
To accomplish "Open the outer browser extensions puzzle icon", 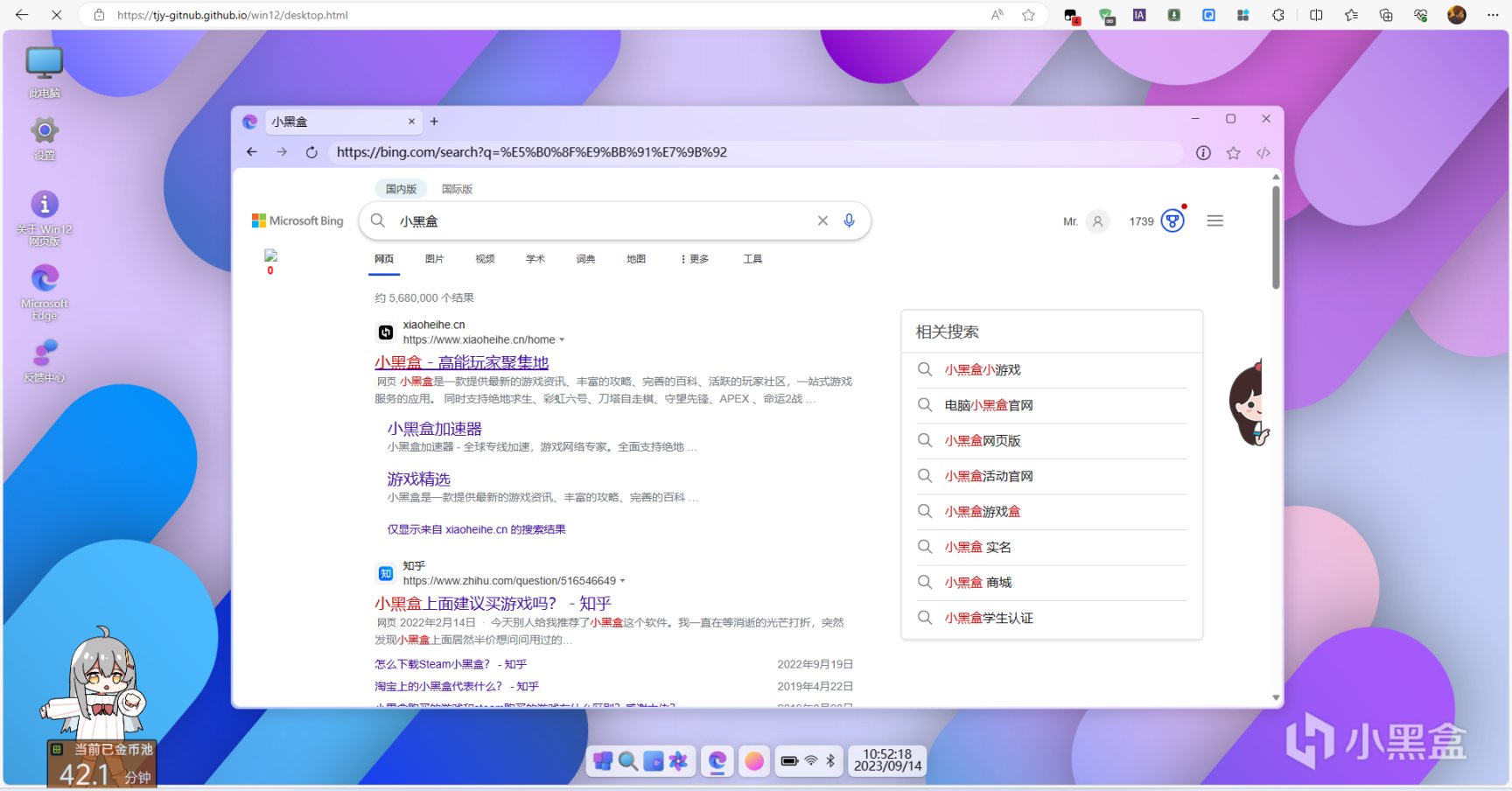I will click(1278, 15).
